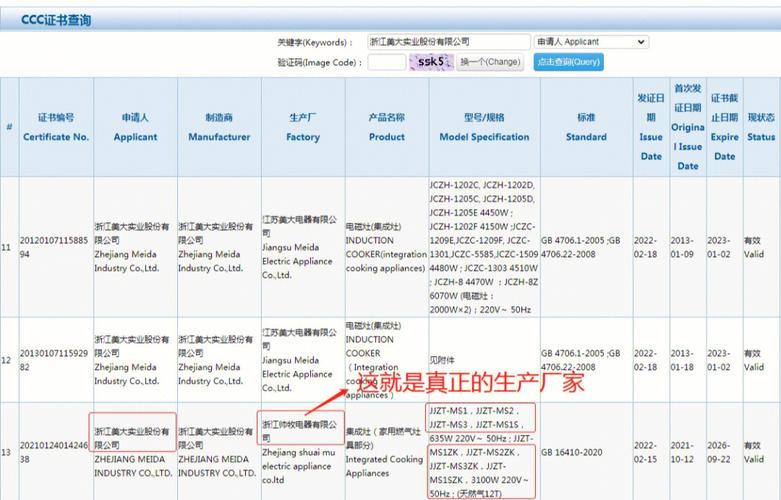Click the Issue Date column header

point(651,127)
